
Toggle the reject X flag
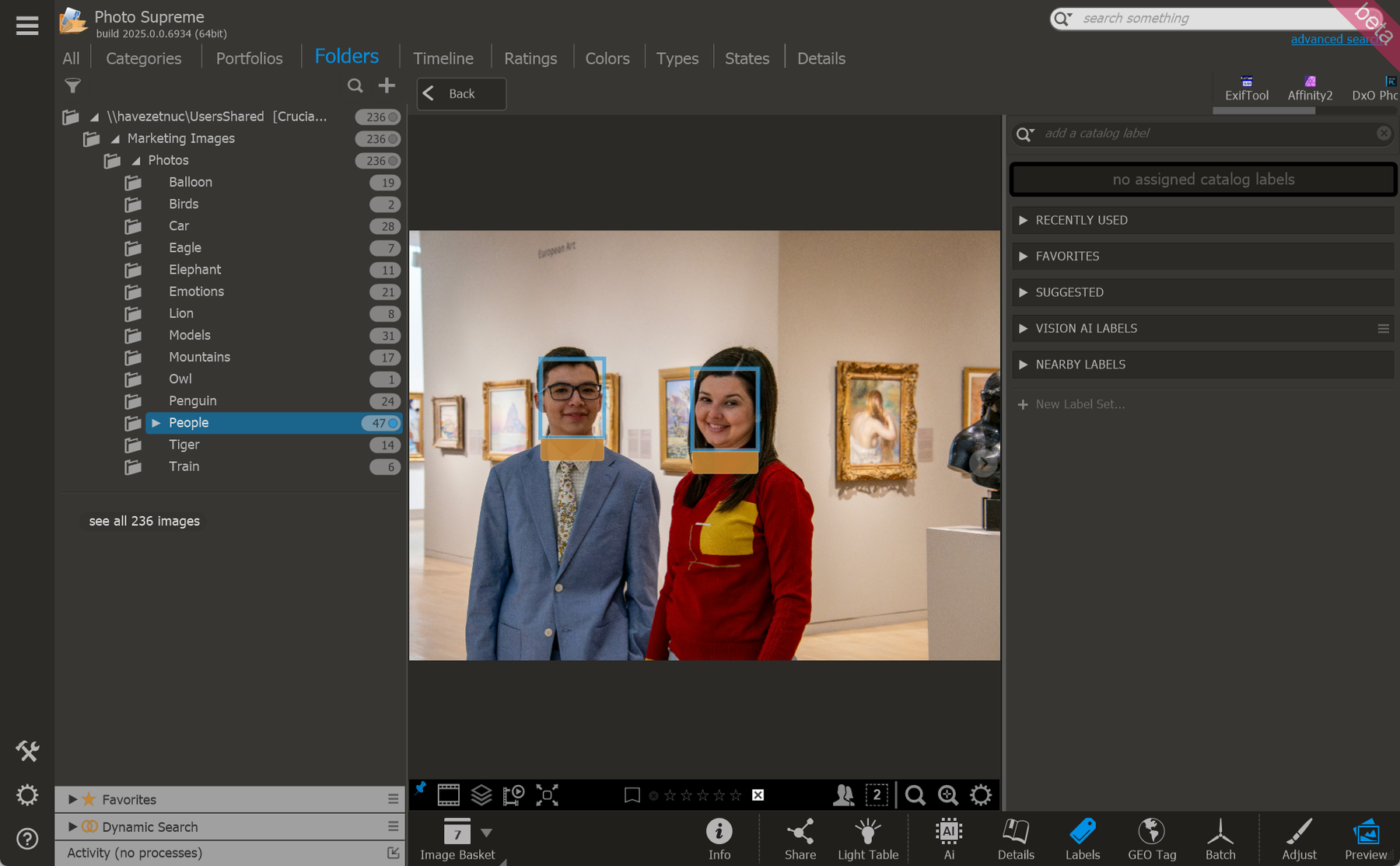coord(758,795)
